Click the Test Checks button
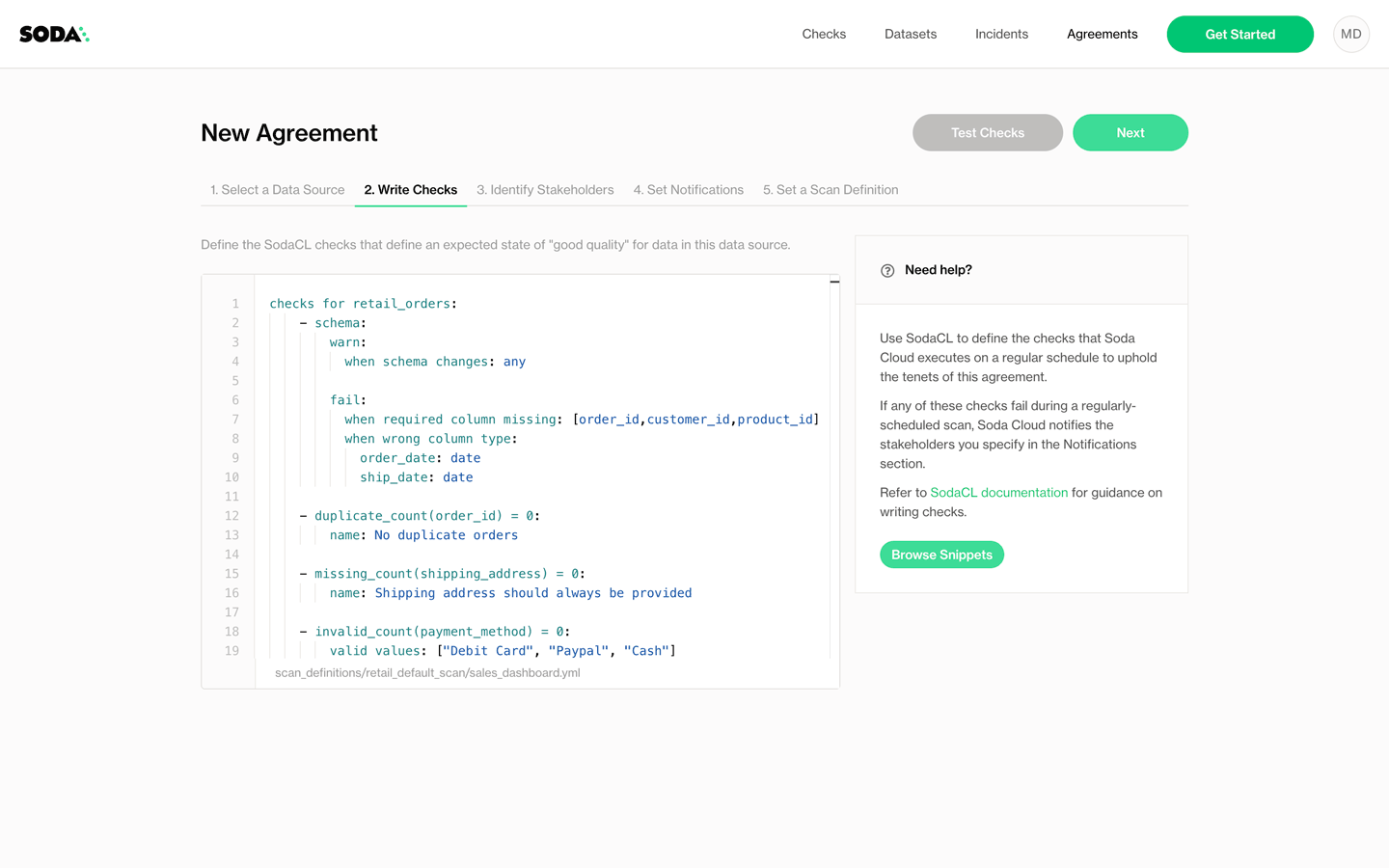The image size is (1389, 868). click(988, 133)
